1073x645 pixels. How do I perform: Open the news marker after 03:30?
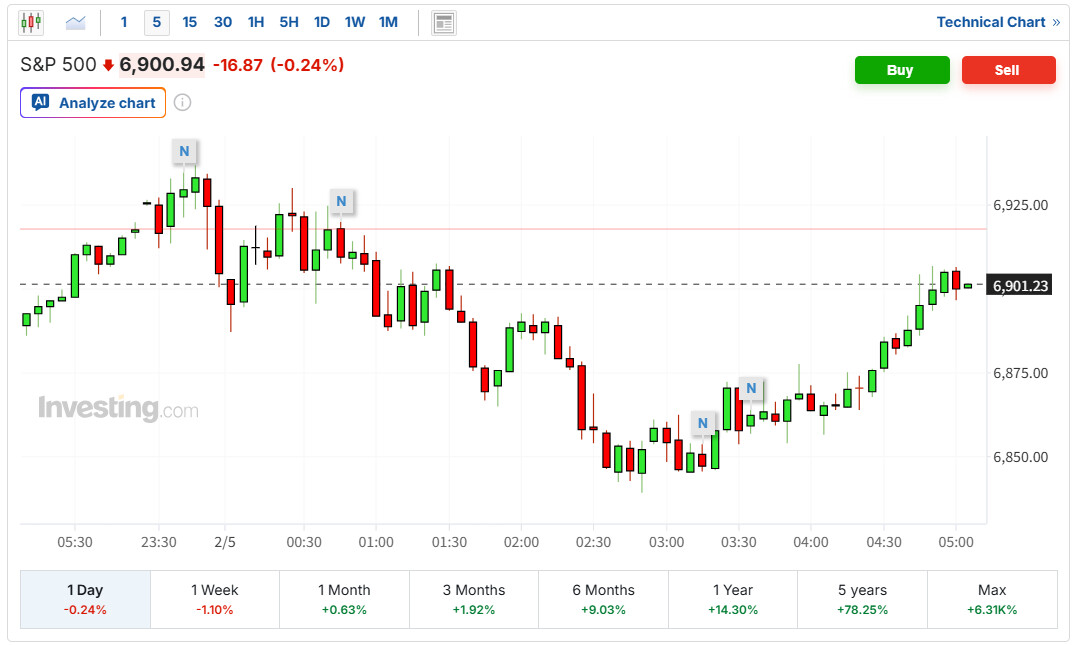(x=751, y=389)
